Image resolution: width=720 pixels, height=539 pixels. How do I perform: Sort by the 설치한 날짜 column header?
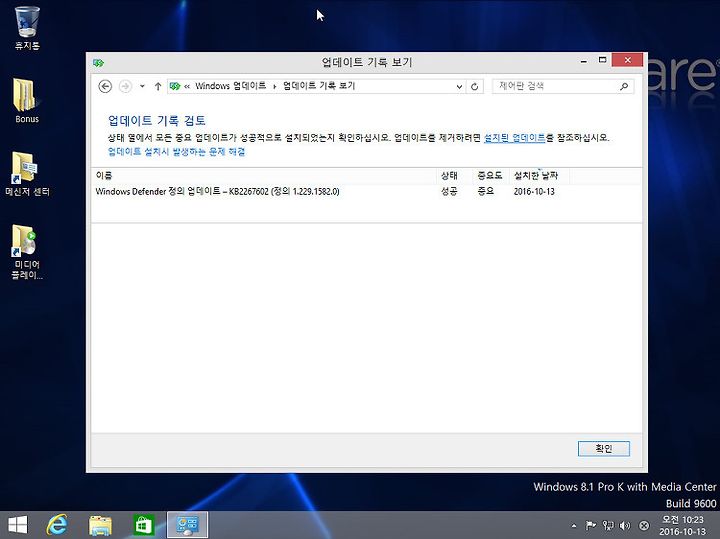(539, 175)
